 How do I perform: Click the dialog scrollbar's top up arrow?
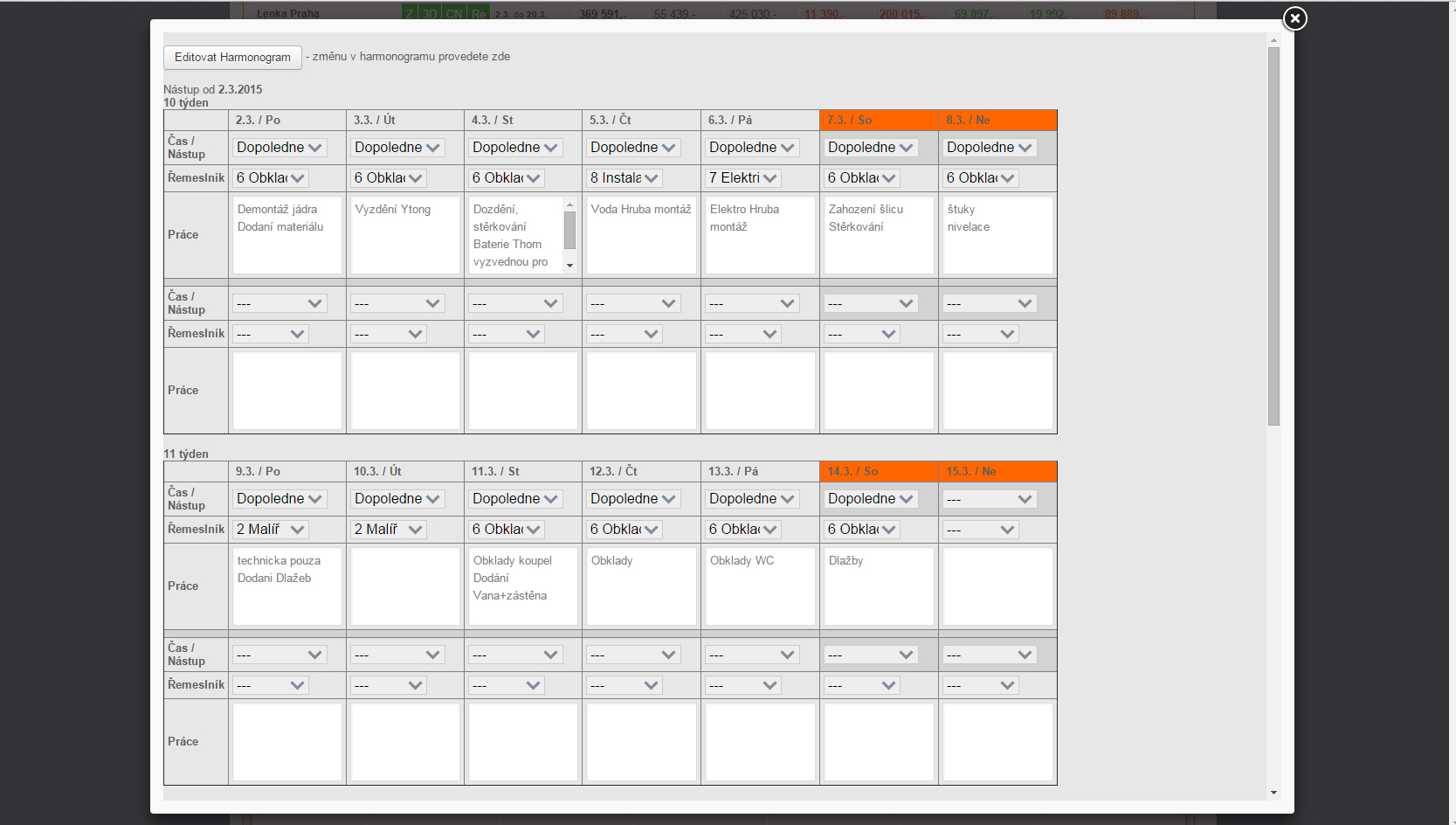point(1273,40)
